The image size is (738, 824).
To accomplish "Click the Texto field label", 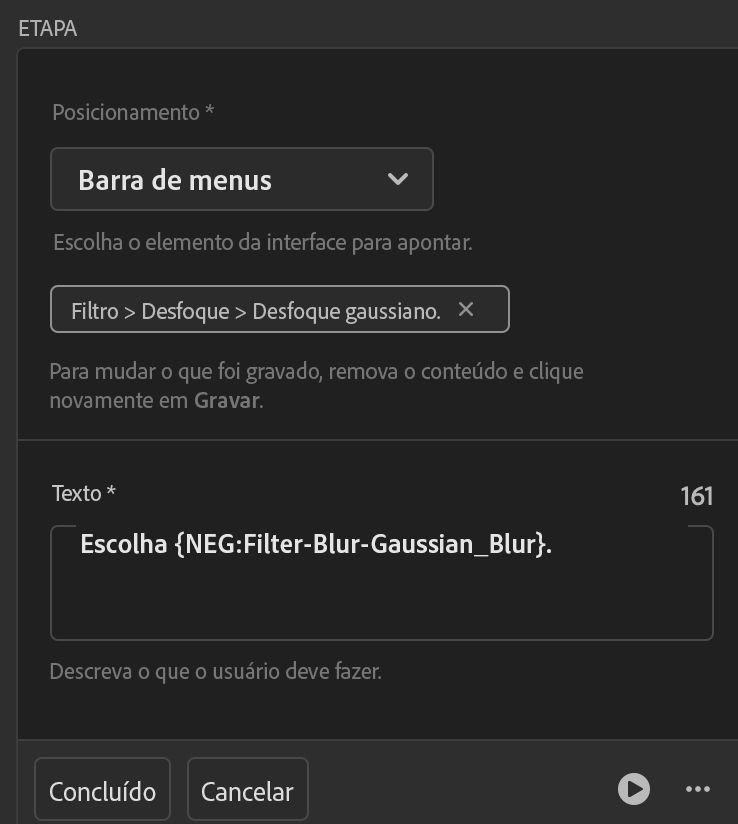I will click(x=83, y=493).
